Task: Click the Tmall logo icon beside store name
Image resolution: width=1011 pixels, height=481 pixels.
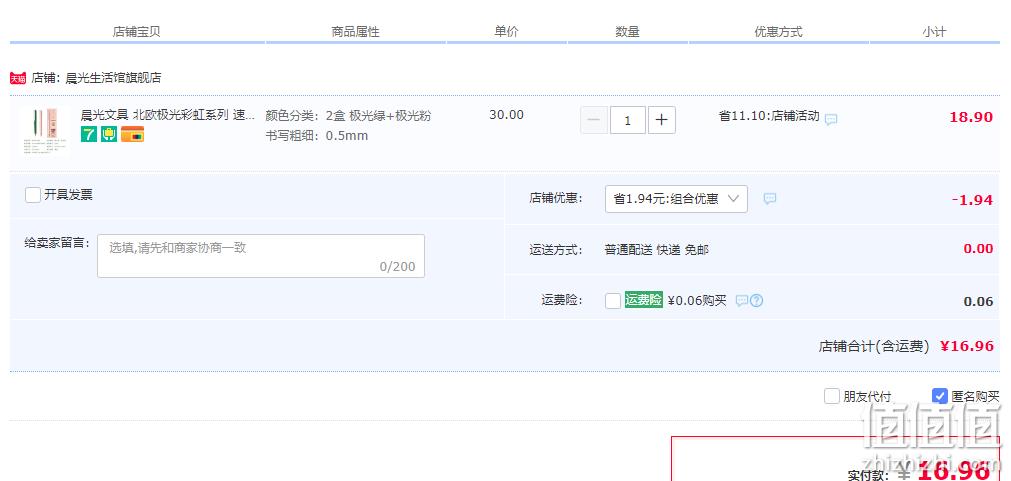Action: (x=18, y=79)
